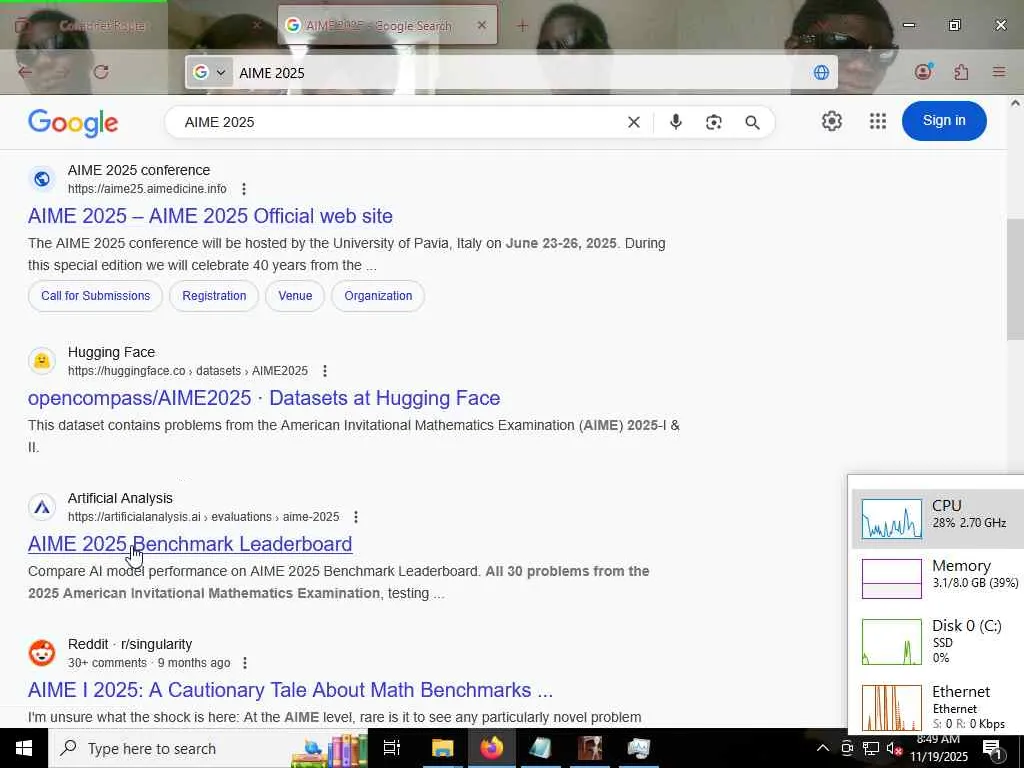Open more options for Artificial Analysis result
The width and height of the screenshot is (1024, 768).
[x=356, y=517]
